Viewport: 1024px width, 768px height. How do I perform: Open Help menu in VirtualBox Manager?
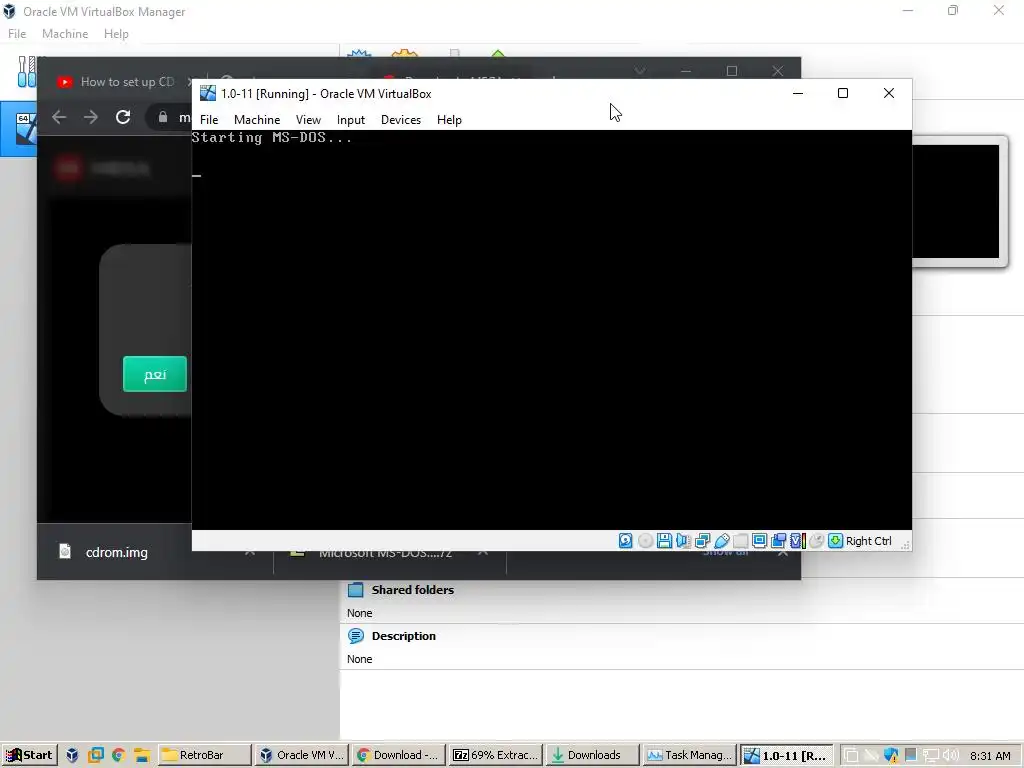click(x=116, y=34)
